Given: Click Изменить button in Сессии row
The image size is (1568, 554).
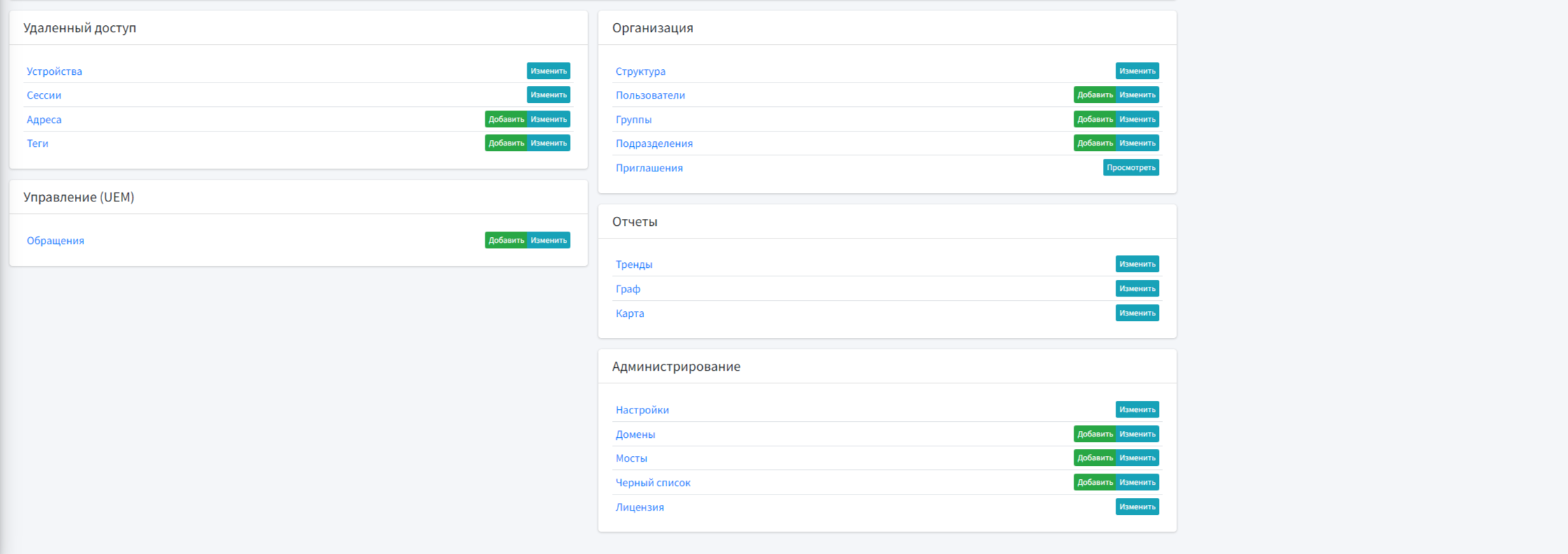Looking at the screenshot, I should (x=548, y=94).
